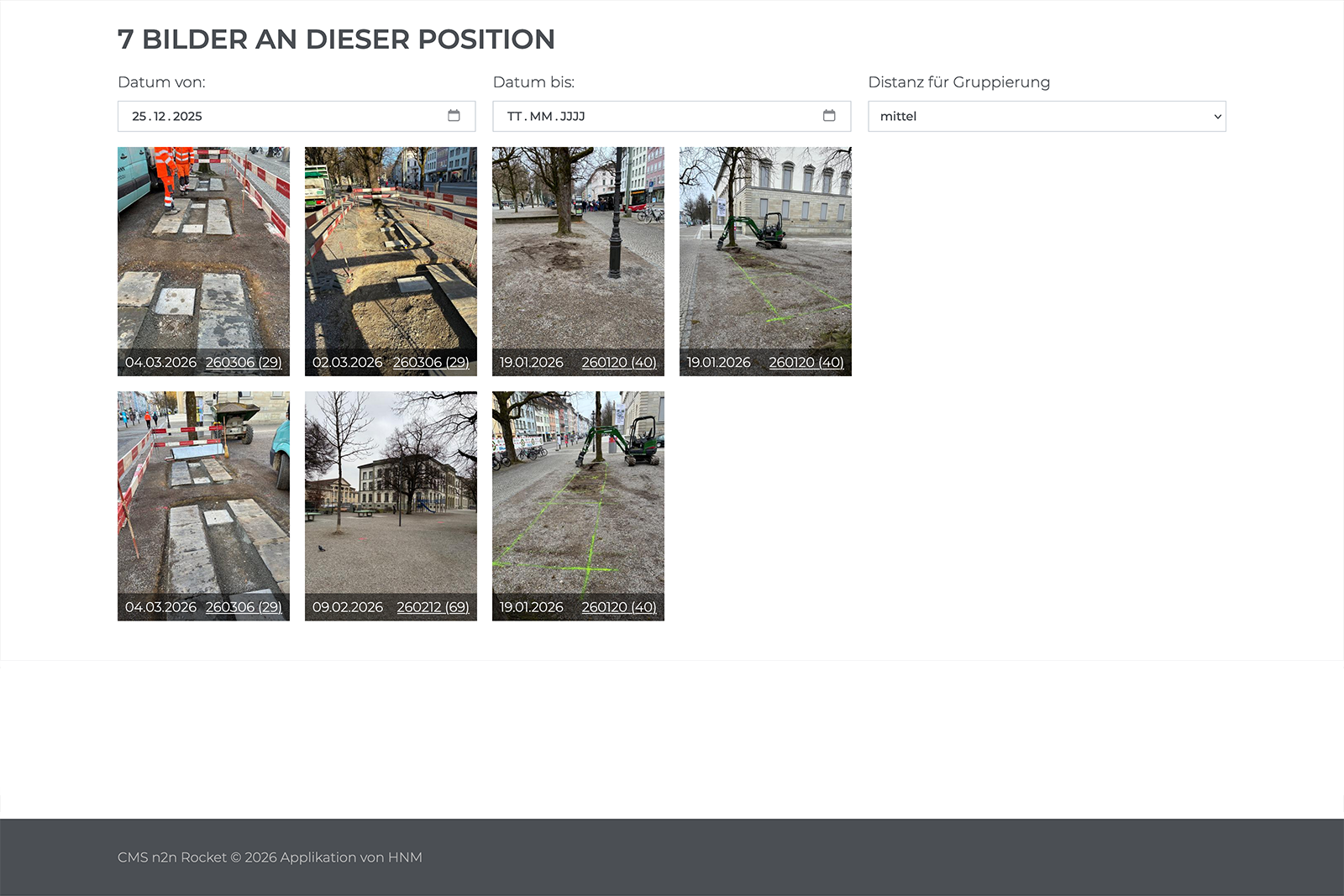Follow the 260306 (29) link on 02.03.2026 photo
Viewport: 1344px width, 896px height.
(431, 363)
